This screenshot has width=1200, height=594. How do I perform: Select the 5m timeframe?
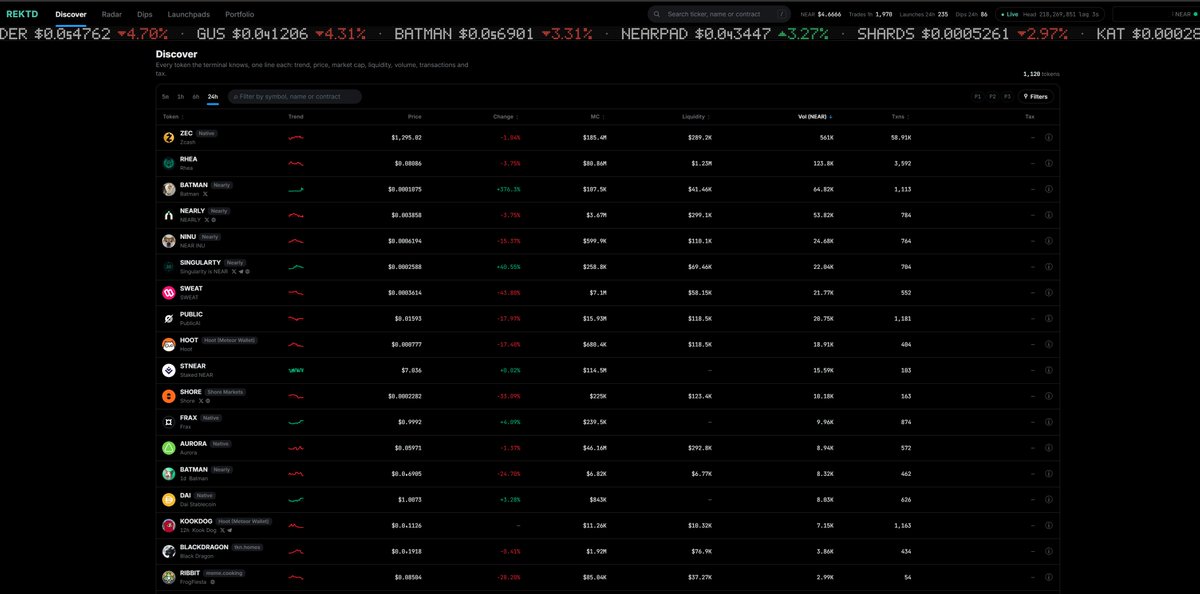coord(166,97)
